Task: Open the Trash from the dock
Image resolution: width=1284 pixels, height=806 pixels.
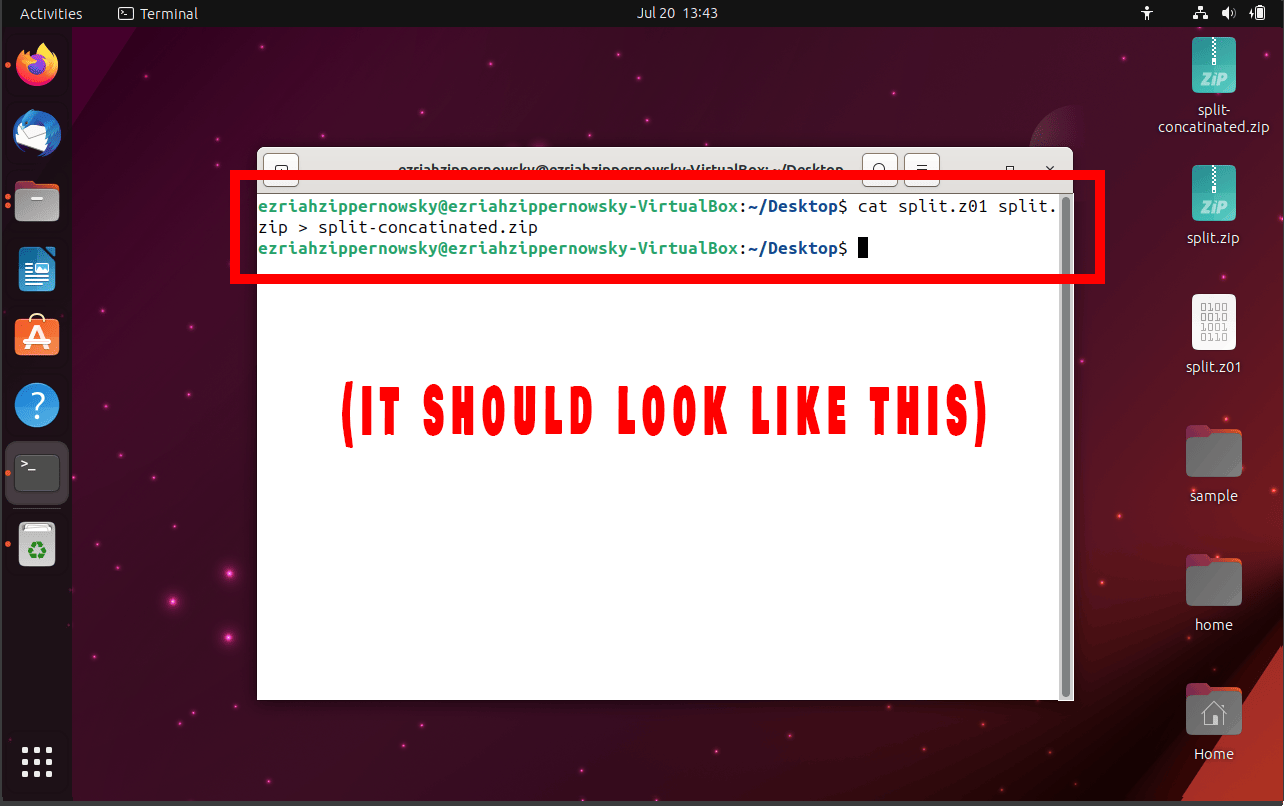Action: point(36,544)
